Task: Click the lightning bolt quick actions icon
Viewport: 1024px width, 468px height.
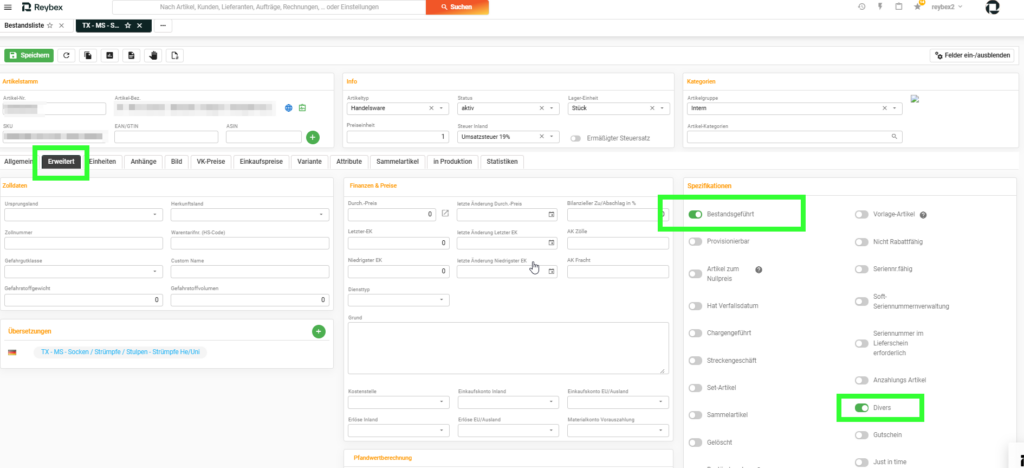Action: click(x=880, y=7)
